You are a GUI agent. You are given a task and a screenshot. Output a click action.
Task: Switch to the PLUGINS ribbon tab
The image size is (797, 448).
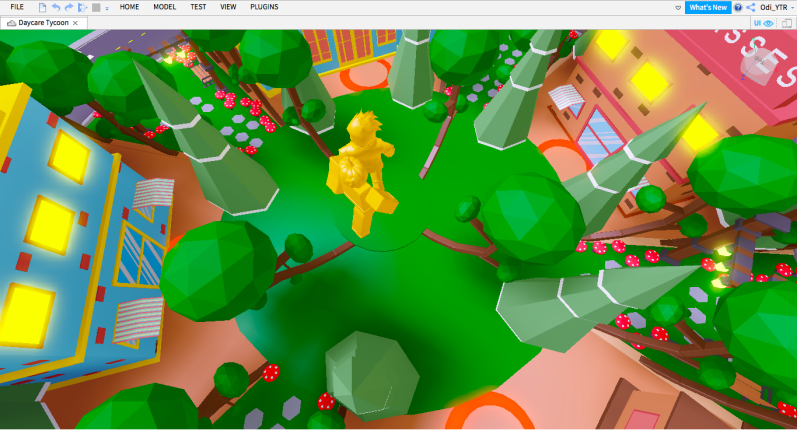click(x=264, y=7)
